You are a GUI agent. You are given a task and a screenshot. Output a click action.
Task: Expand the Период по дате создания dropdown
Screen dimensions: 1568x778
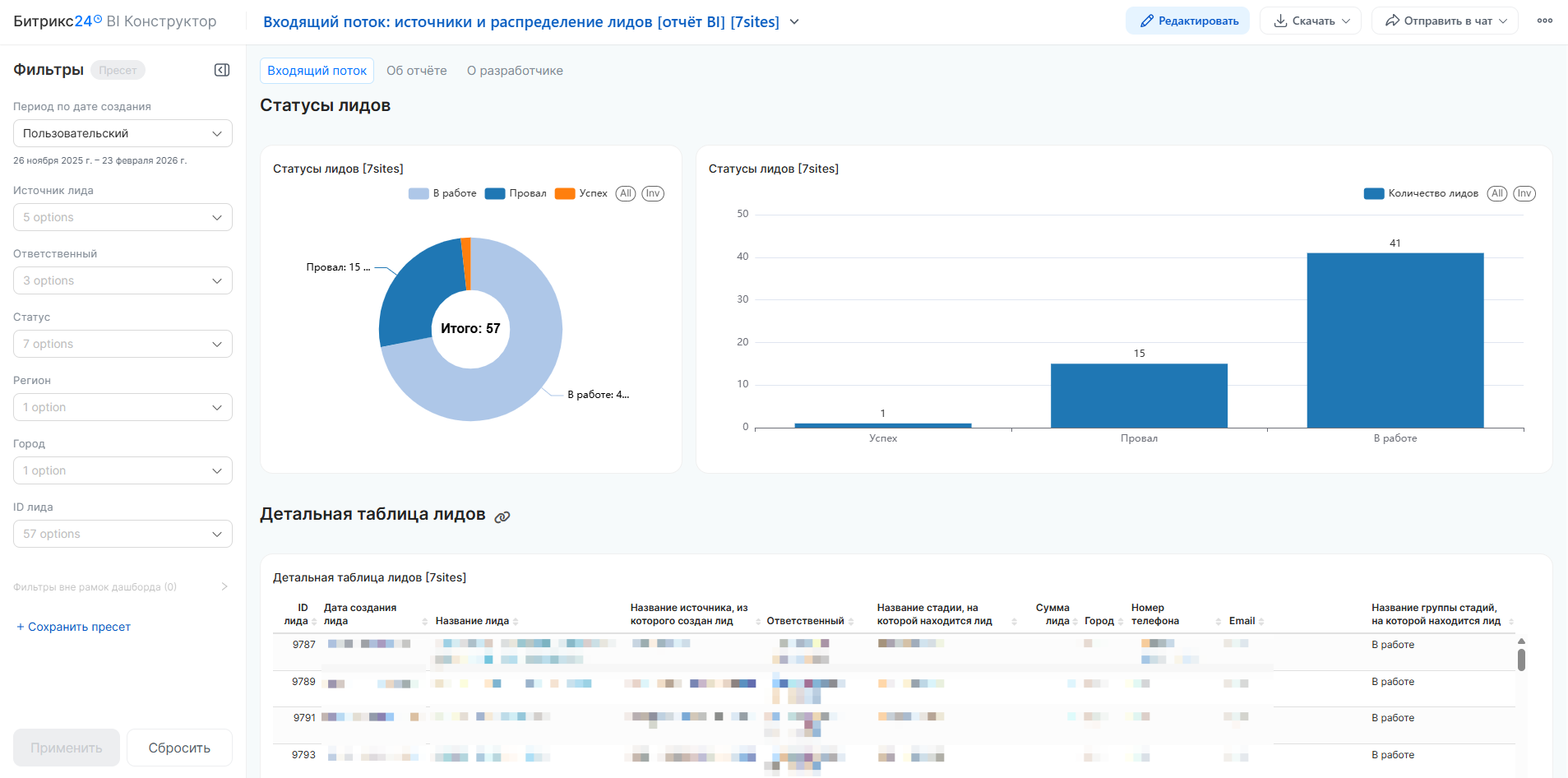123,133
